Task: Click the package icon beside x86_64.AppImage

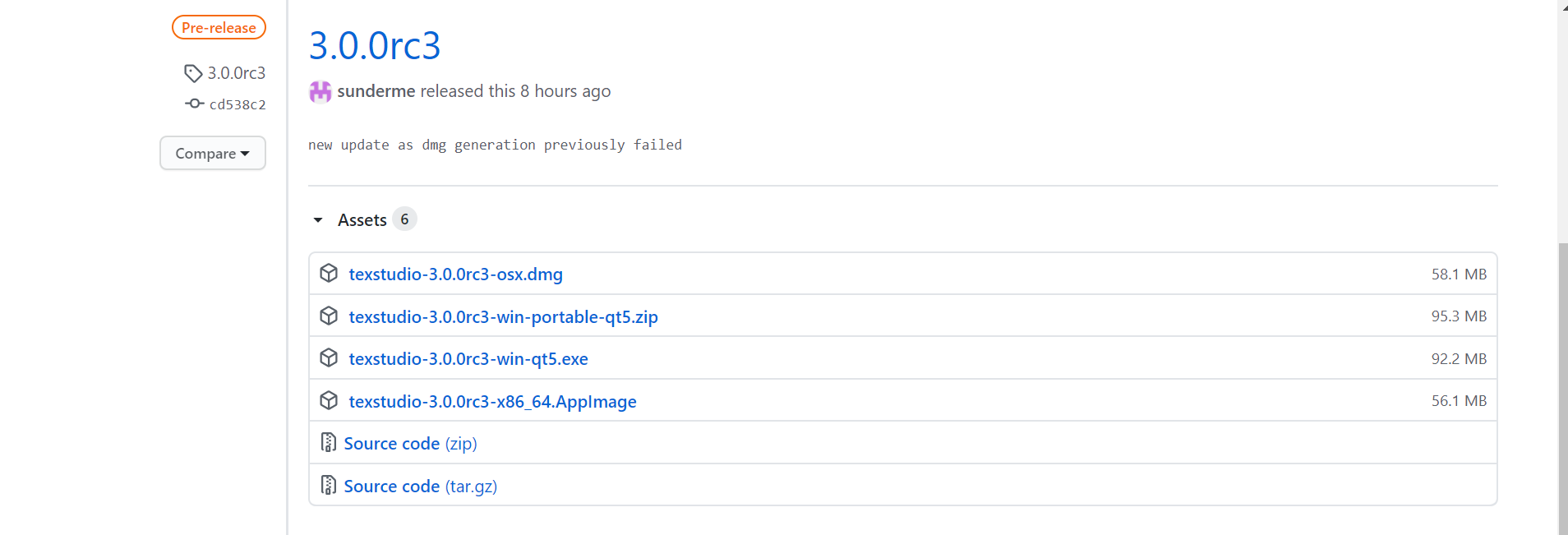Action: (x=329, y=401)
